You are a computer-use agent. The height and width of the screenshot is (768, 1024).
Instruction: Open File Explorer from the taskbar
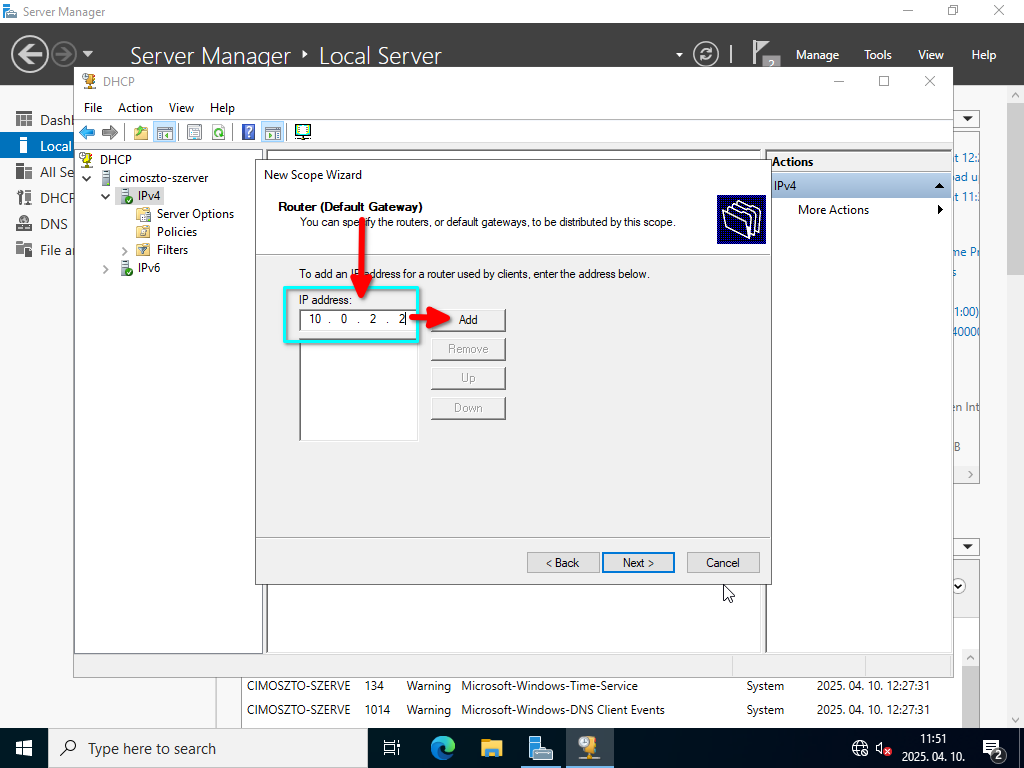[x=491, y=747]
